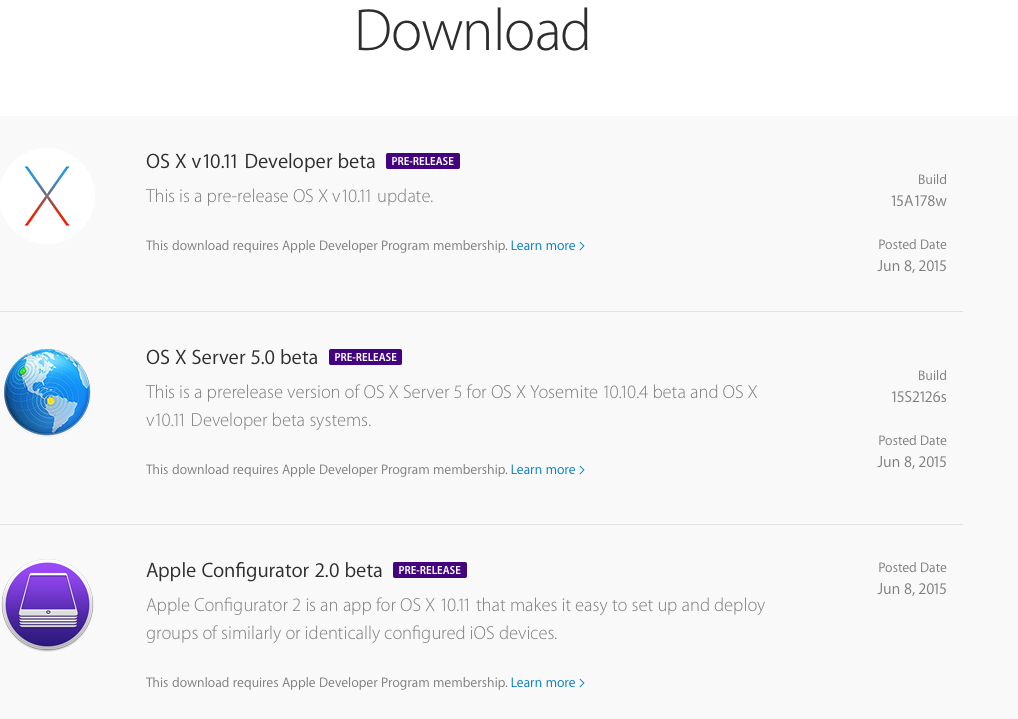Follow Learn more link under OS X v10.11

click(x=547, y=245)
